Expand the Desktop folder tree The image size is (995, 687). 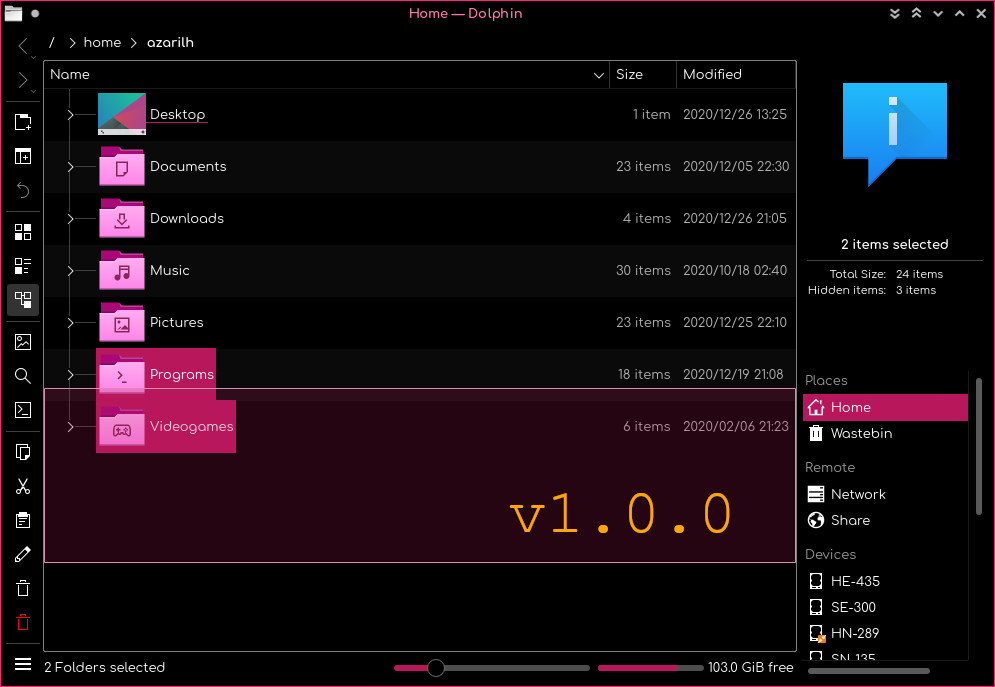[70, 114]
